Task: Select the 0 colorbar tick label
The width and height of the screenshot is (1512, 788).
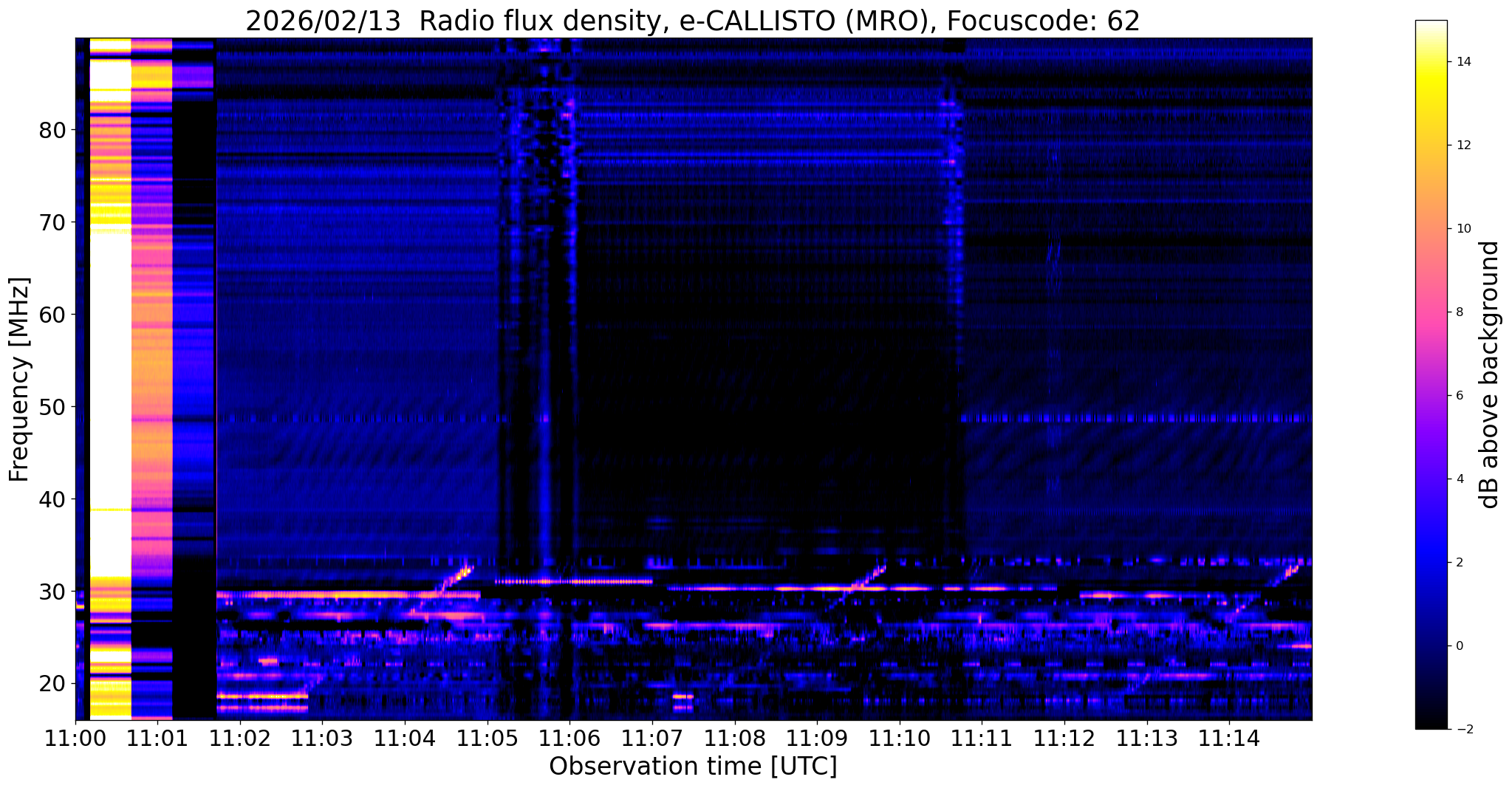Action: [1458, 646]
